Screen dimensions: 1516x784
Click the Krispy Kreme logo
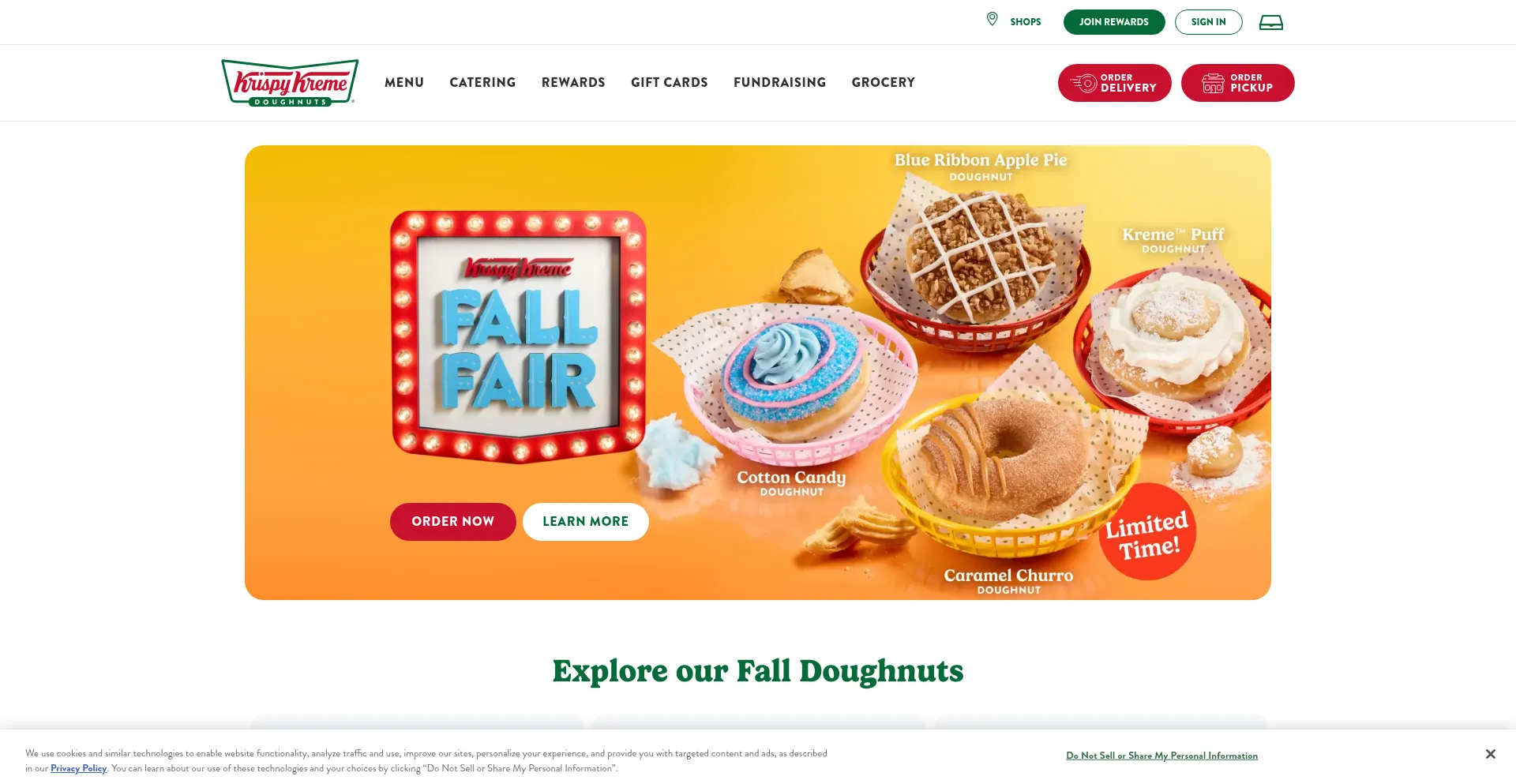(x=290, y=83)
